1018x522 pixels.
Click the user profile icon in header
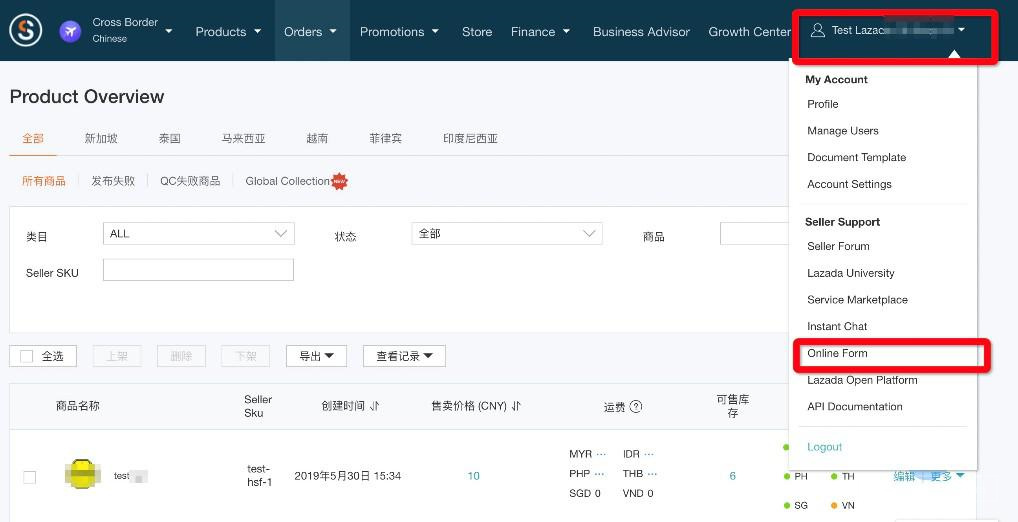[818, 30]
